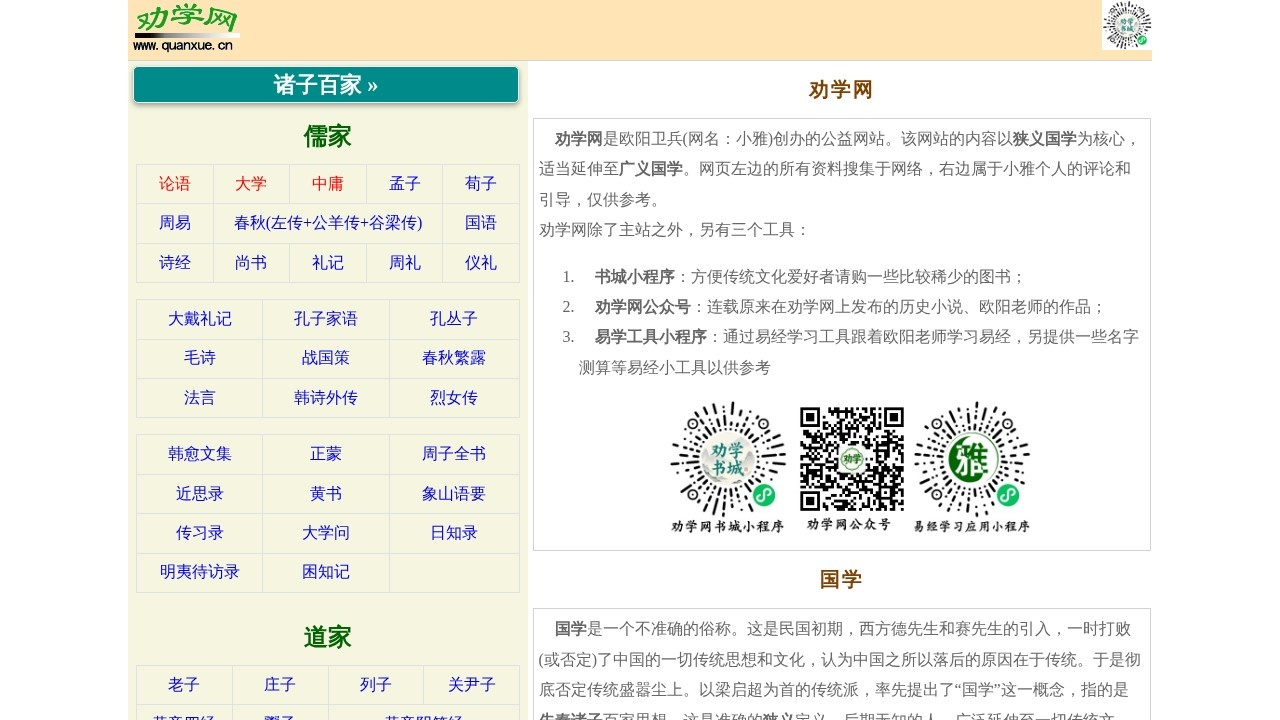
Task: Go to 明夷待访录
Action: coord(200,572)
